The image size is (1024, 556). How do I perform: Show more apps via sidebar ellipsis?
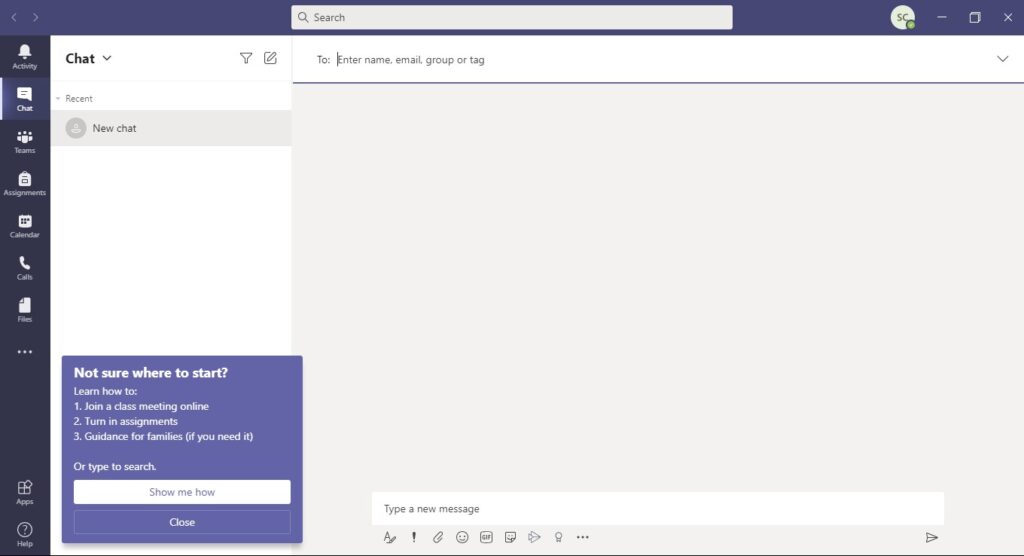pyautogui.click(x=25, y=352)
